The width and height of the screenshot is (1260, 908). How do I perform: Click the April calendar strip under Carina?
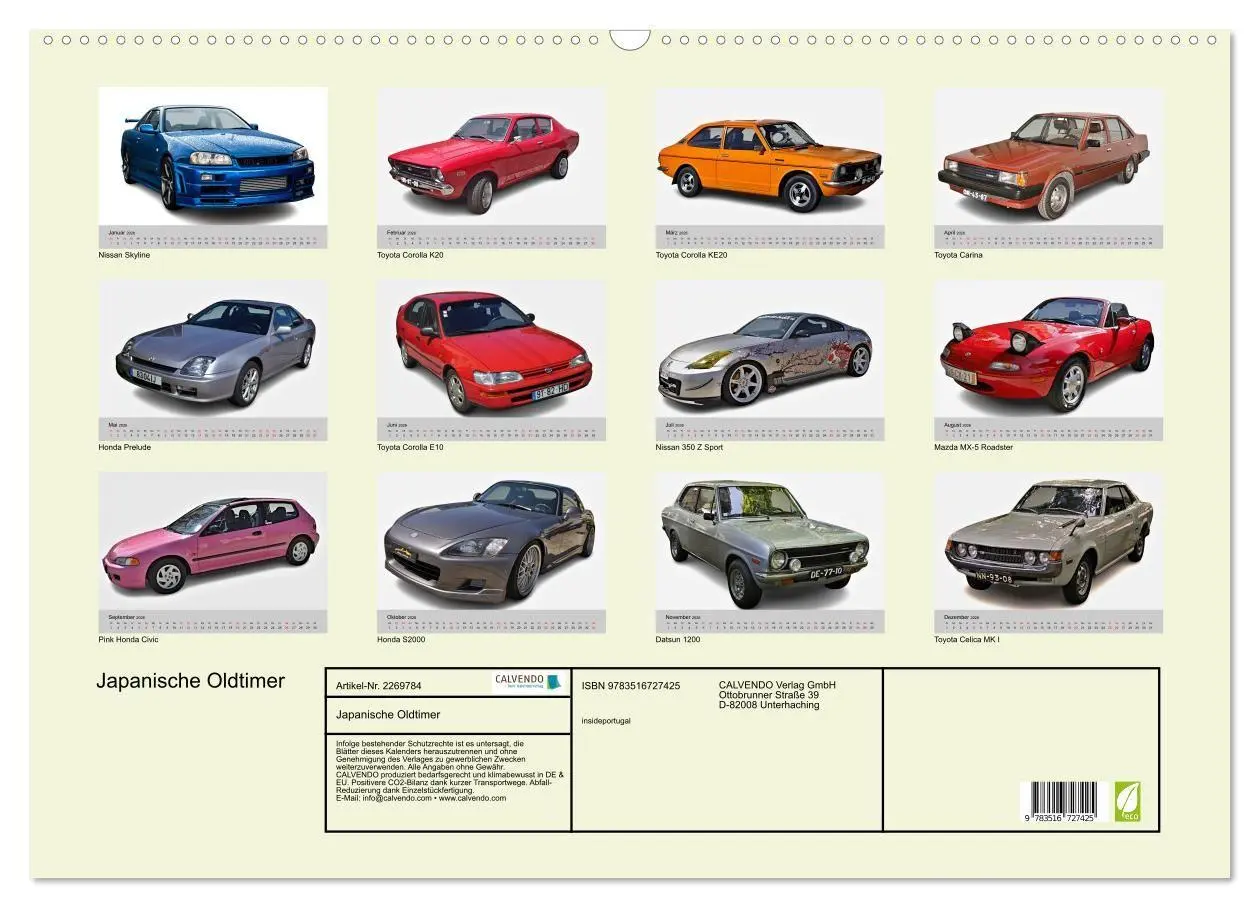1048,237
